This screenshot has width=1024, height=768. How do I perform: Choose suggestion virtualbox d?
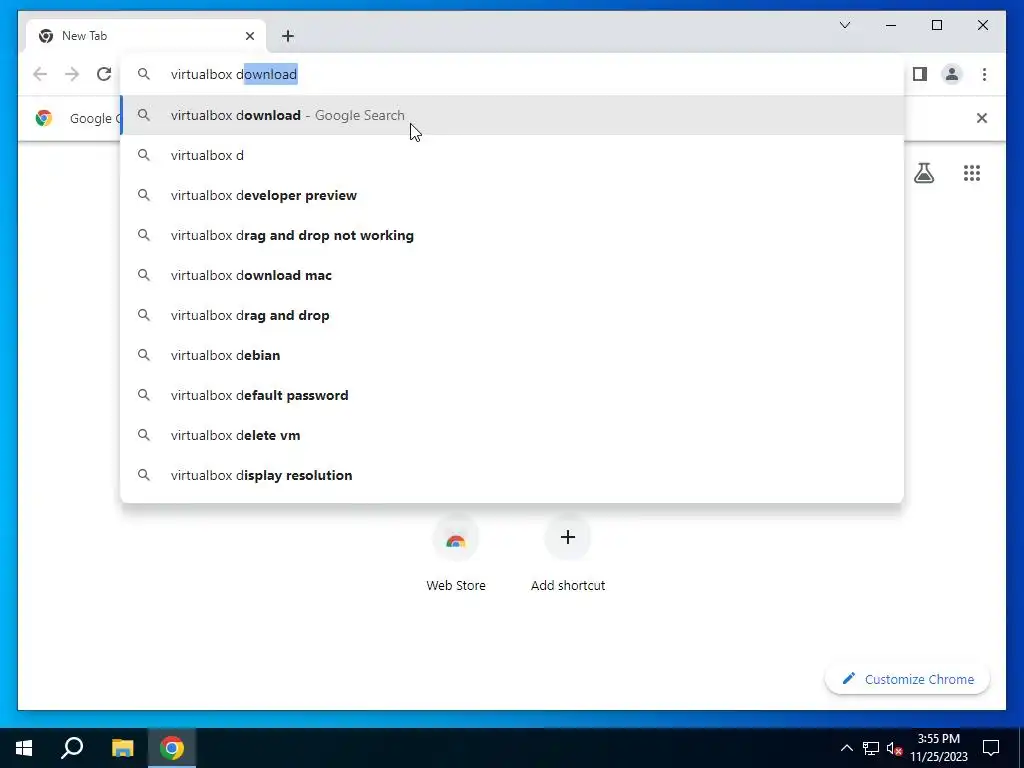pyautogui.click(x=513, y=155)
